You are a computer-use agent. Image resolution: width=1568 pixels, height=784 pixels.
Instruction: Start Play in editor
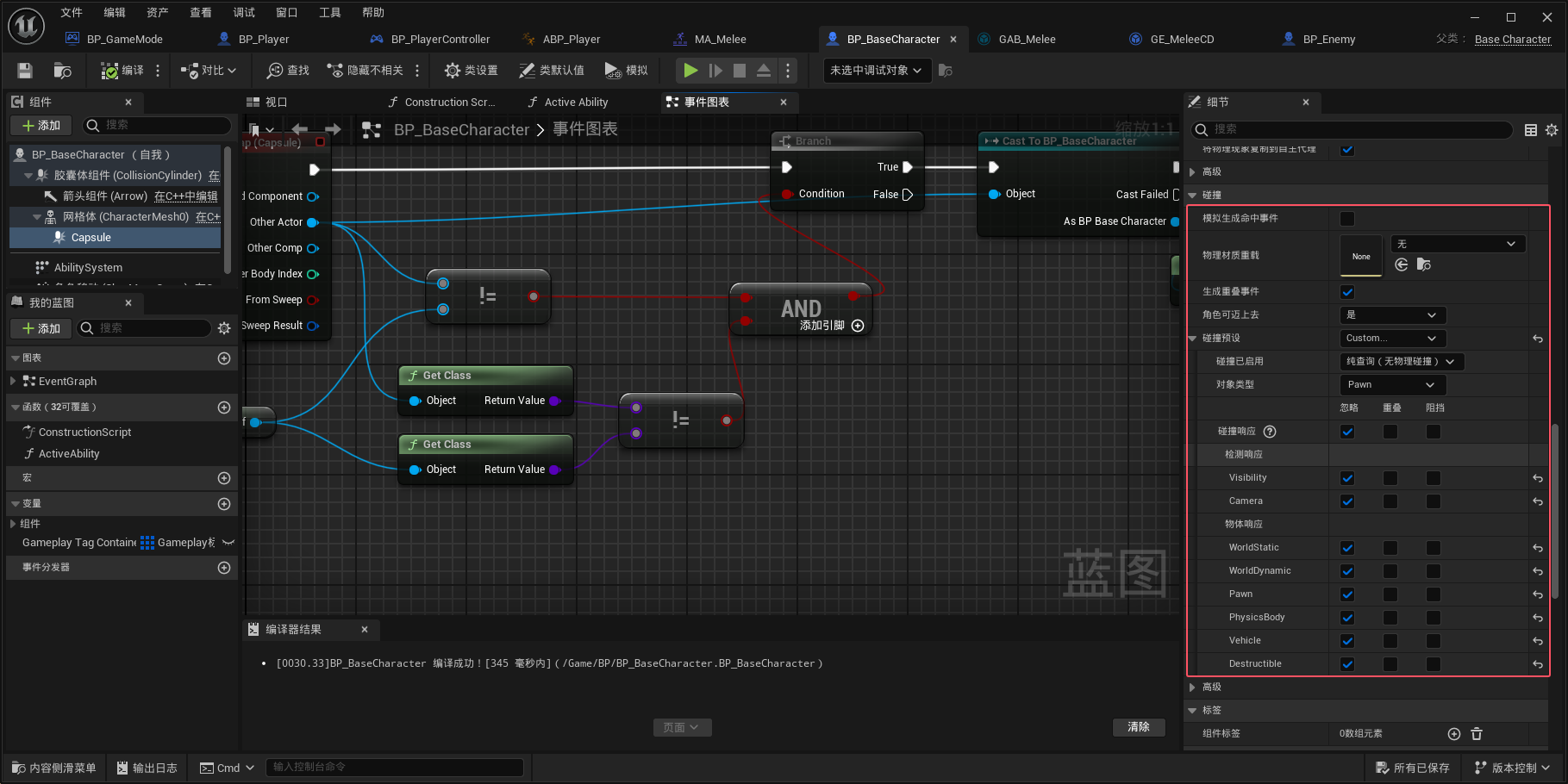(x=690, y=71)
